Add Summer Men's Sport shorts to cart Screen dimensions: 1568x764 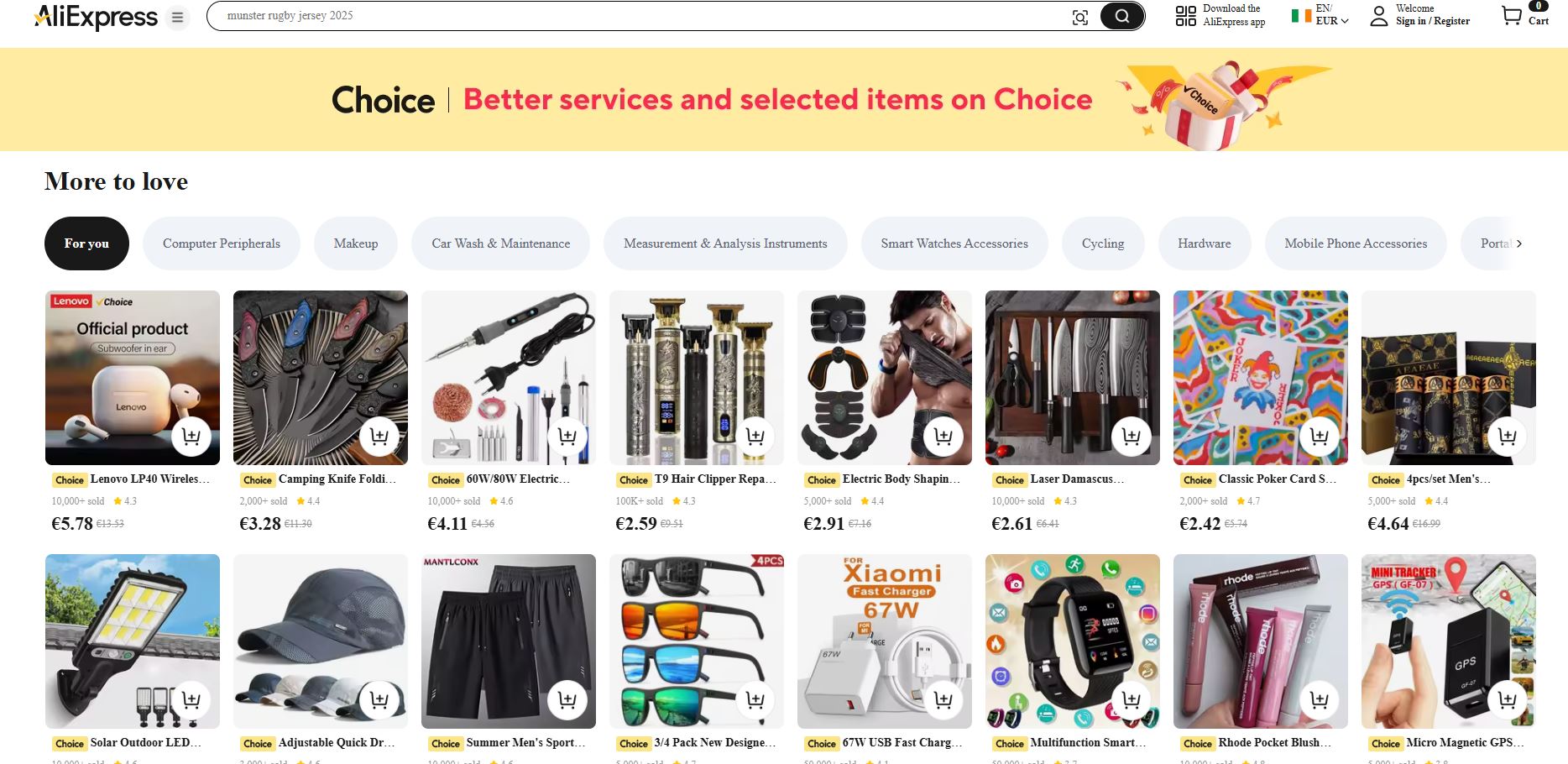[x=567, y=700]
